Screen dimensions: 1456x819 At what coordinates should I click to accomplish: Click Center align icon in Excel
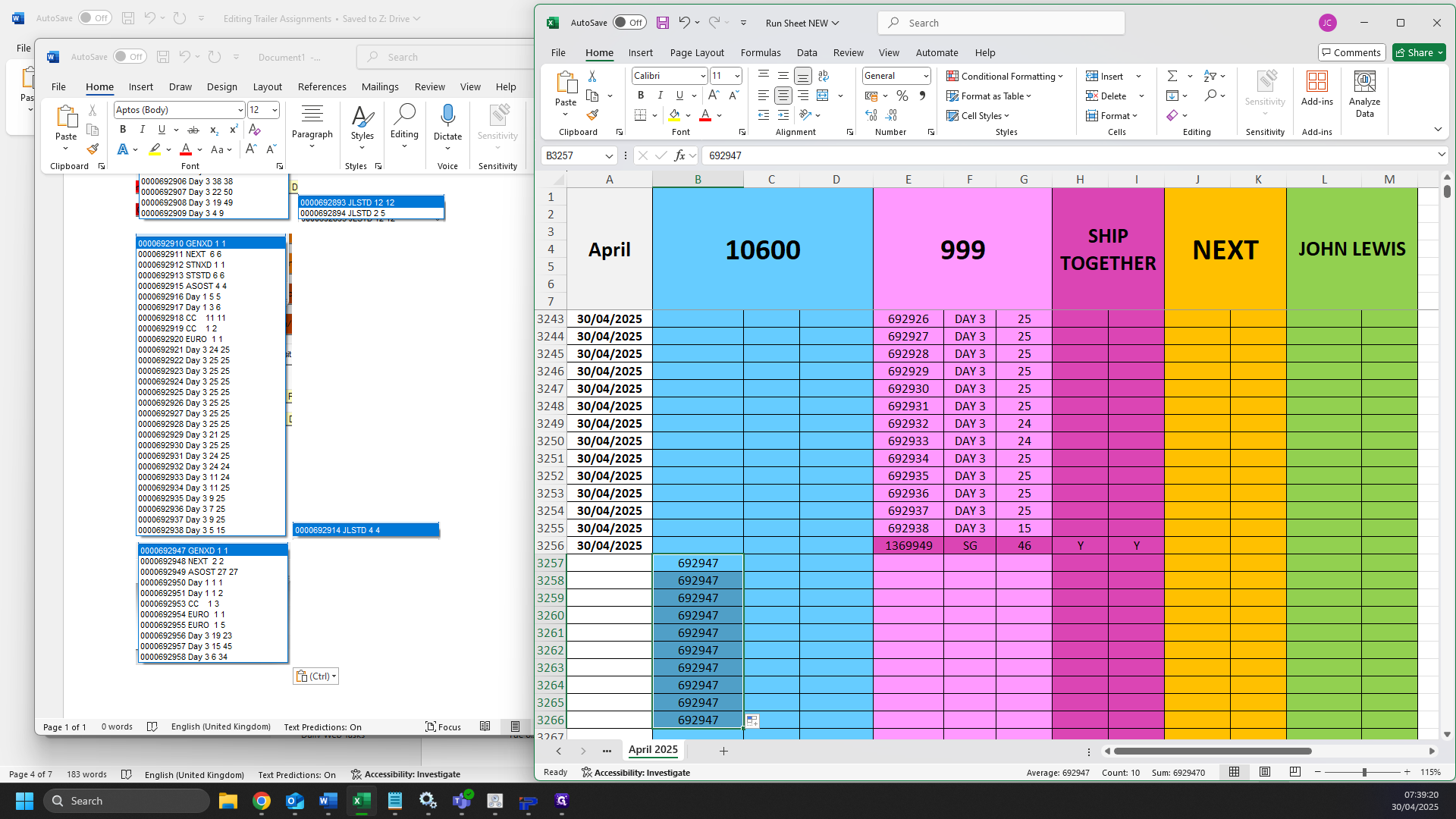[783, 96]
